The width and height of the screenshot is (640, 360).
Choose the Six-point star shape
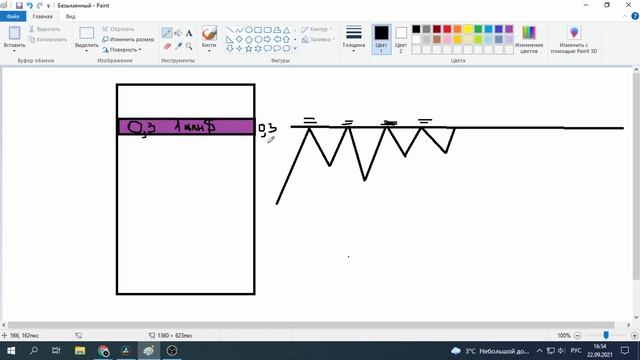point(258,49)
